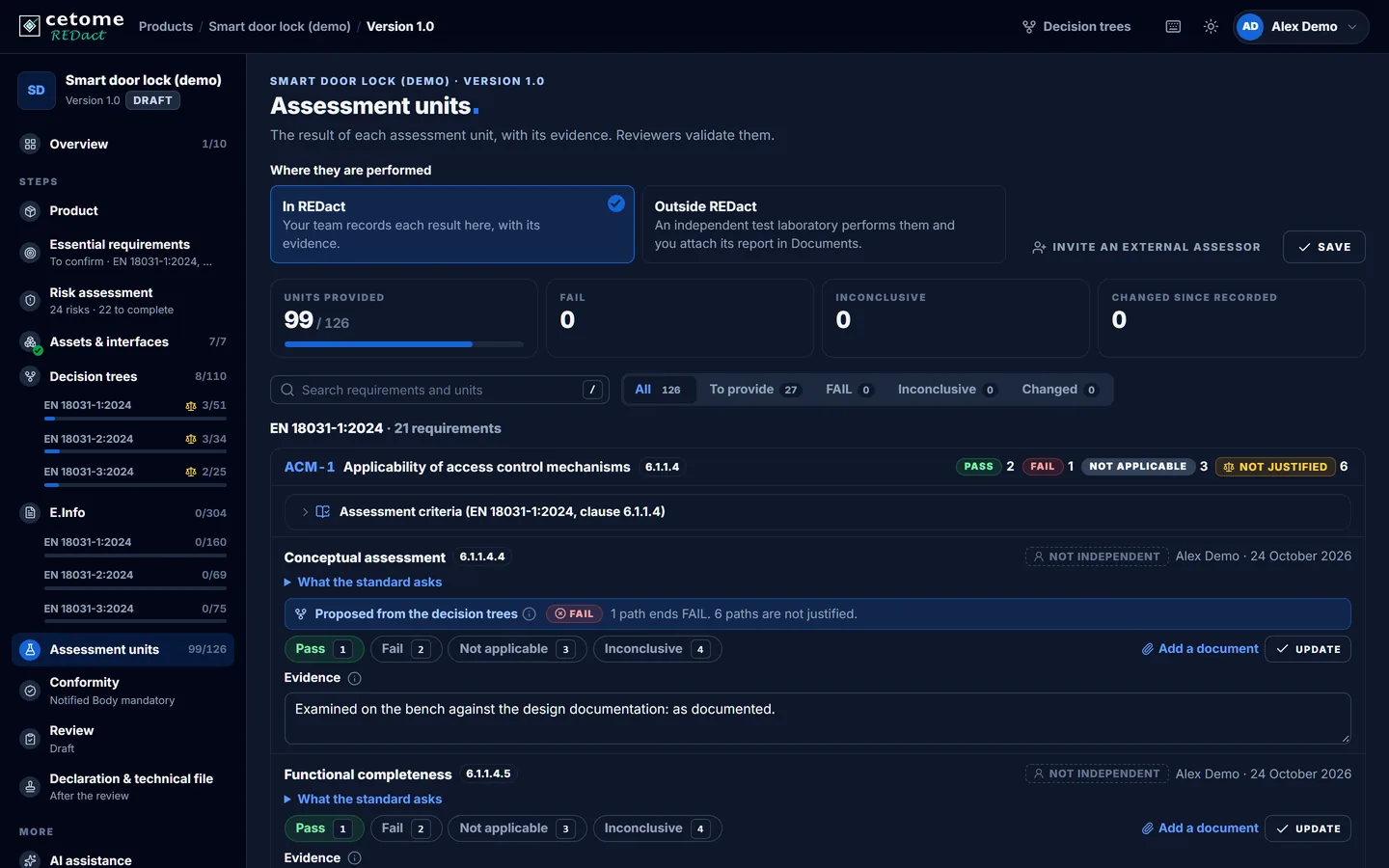Choose Not applicable for Functional completeness

(x=517, y=828)
